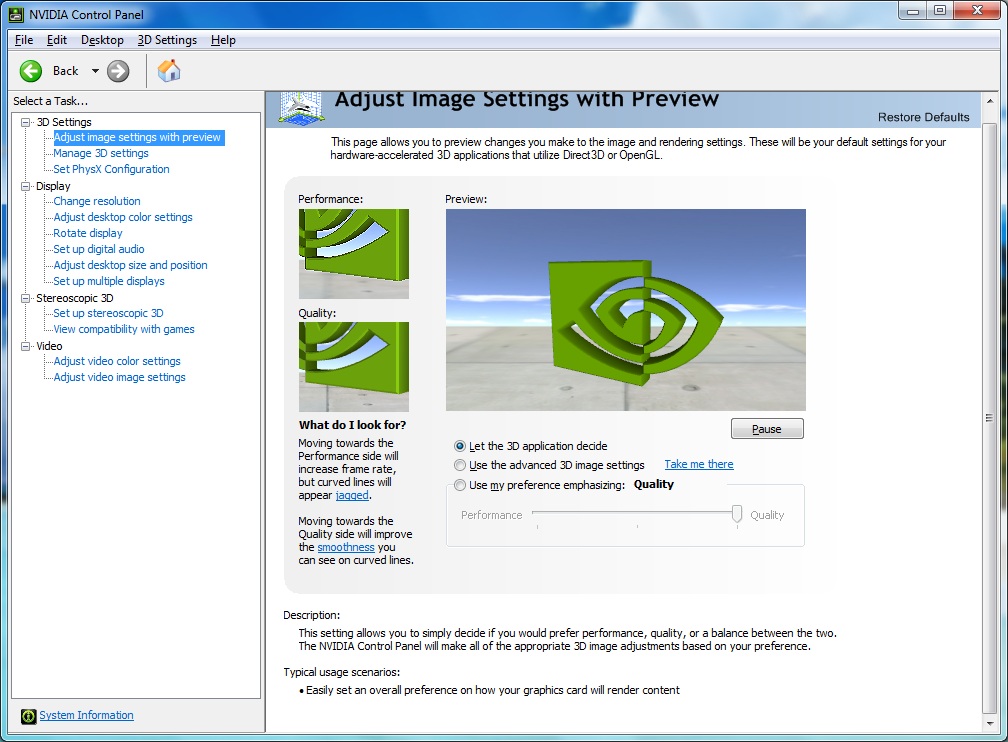Open Set up multiple displays task

click(x=109, y=281)
